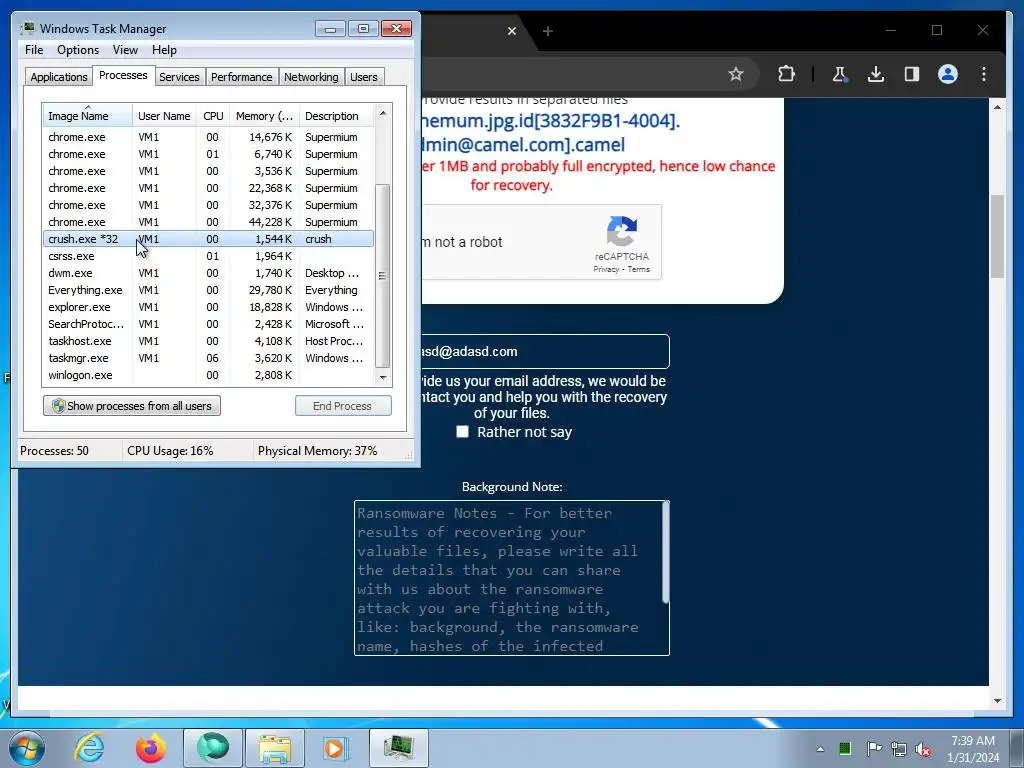The image size is (1024, 768).
Task: Select winlogon.exe process row
Action: tap(208, 375)
